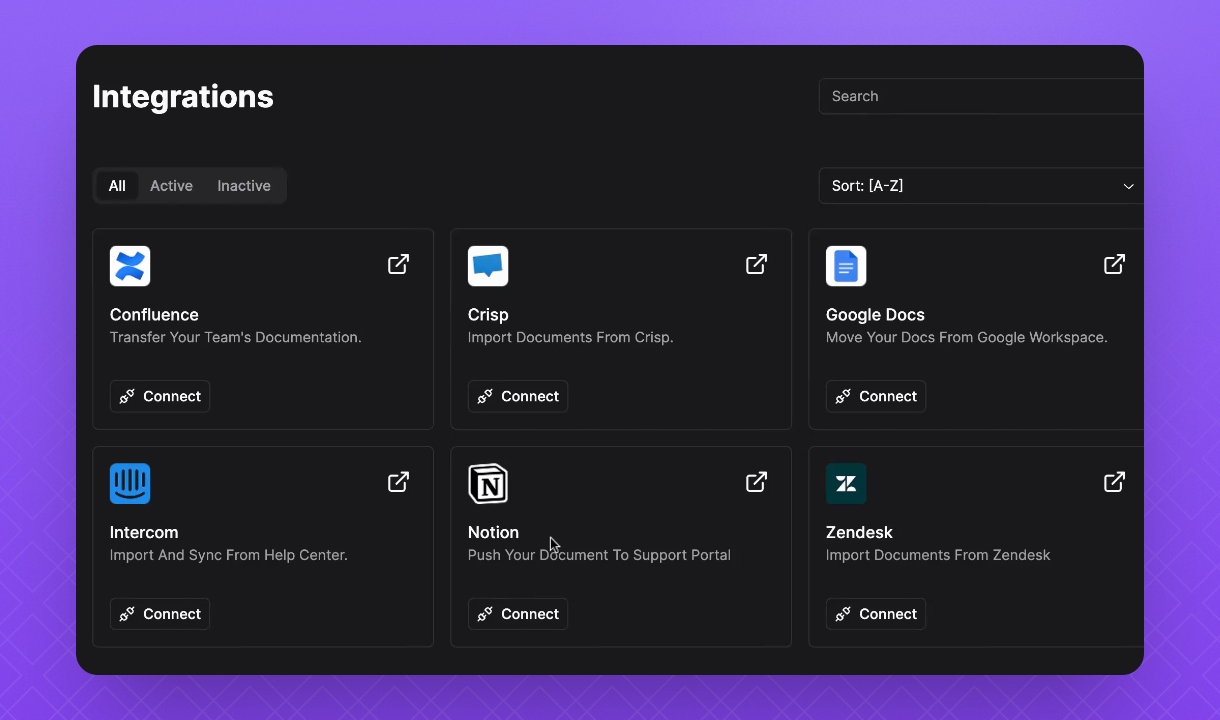Click the Intercom card title

(x=144, y=532)
